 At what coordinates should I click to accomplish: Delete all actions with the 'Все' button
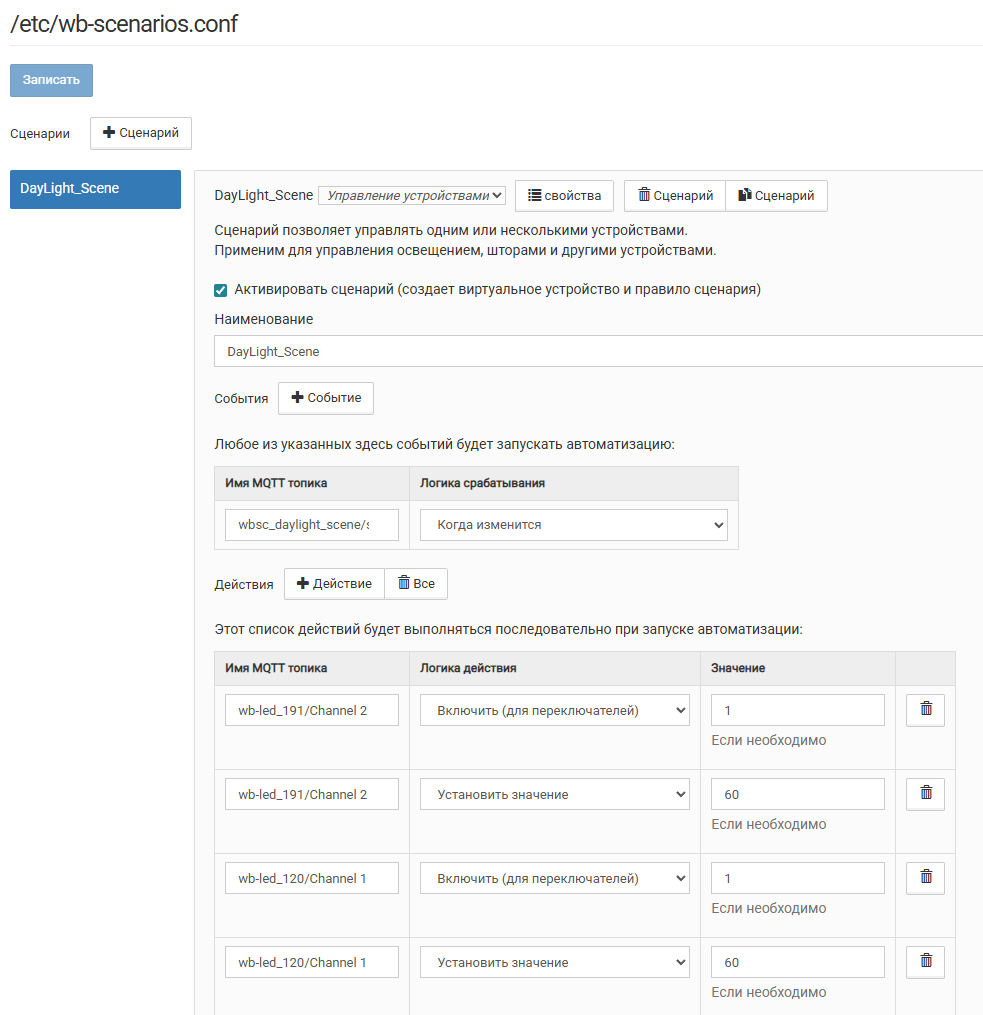(416, 584)
